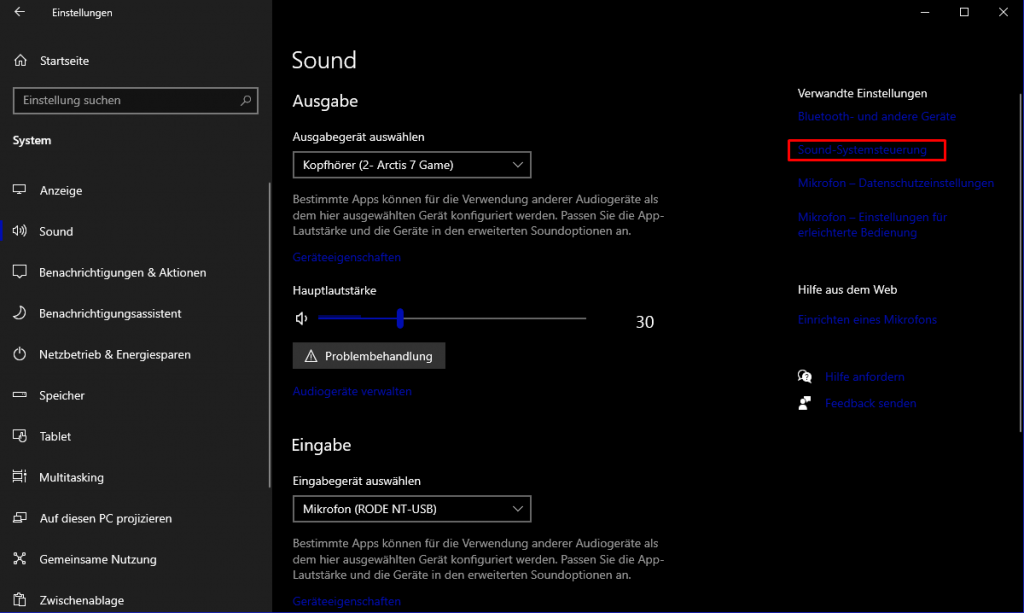Click the Sound speaker icon in sidebar
This screenshot has width=1024, height=613.
coord(19,231)
